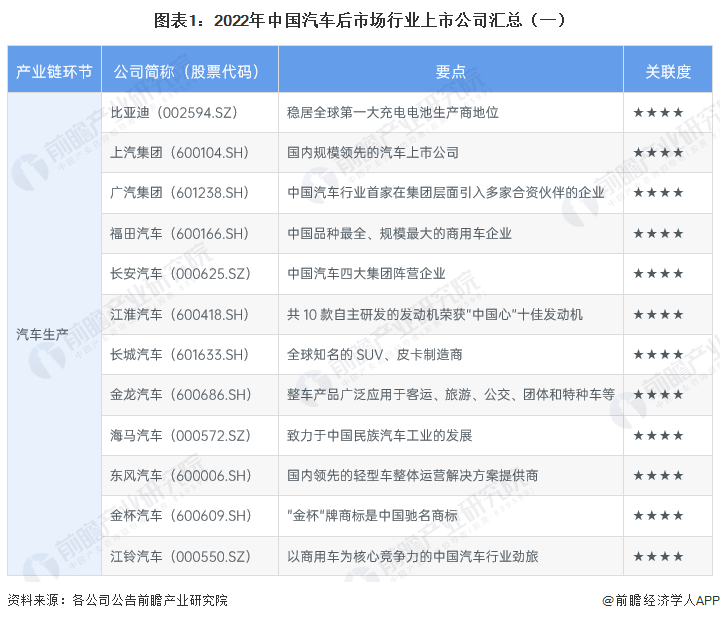This screenshot has height=621, width=720.
Task: Select the 共10款自主研发的发动机 description
Action: (435, 315)
